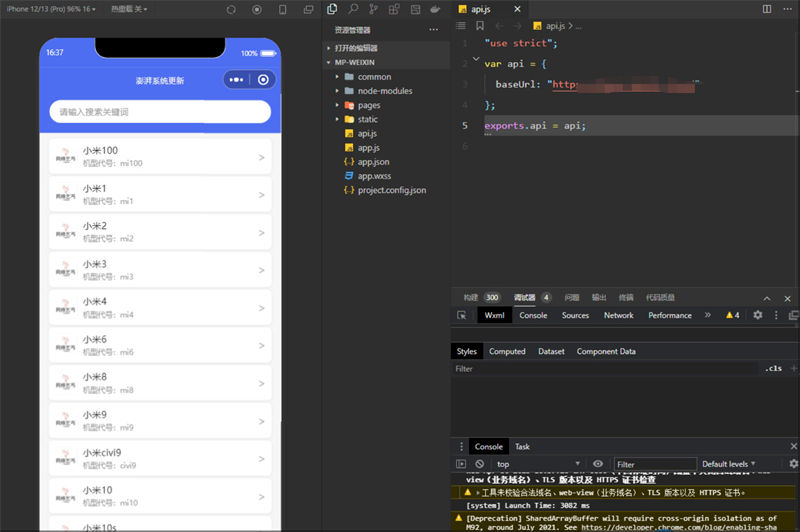Click the element inspector select icon in devtools

click(462, 315)
